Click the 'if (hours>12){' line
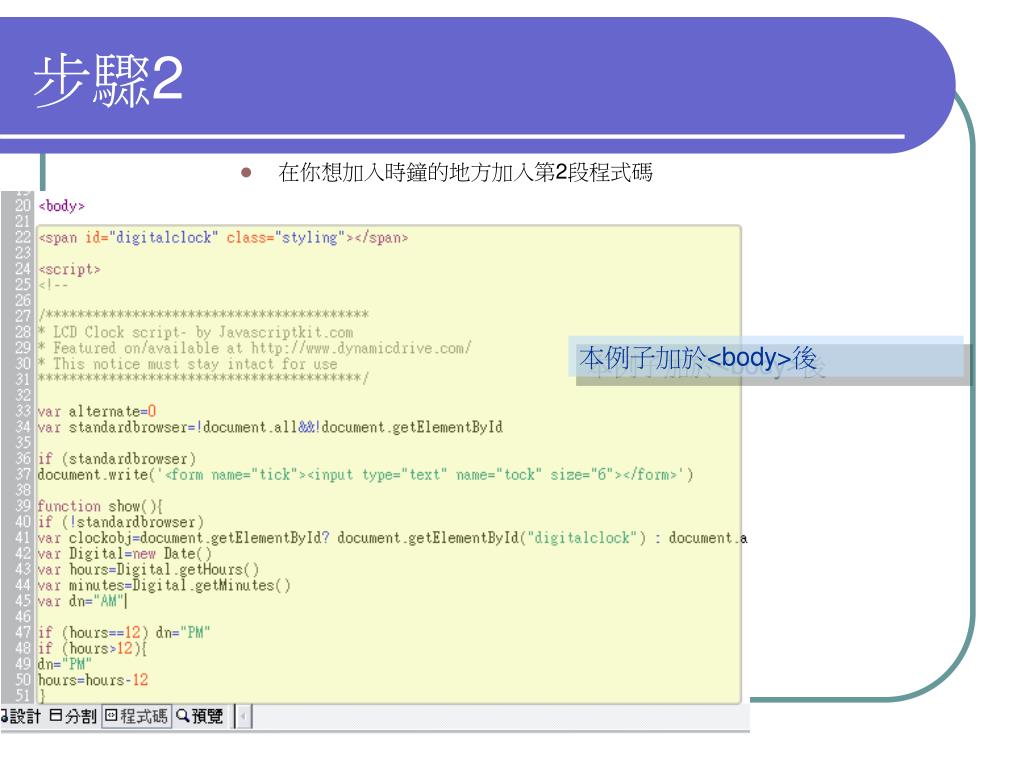 pyautogui.click(x=93, y=648)
